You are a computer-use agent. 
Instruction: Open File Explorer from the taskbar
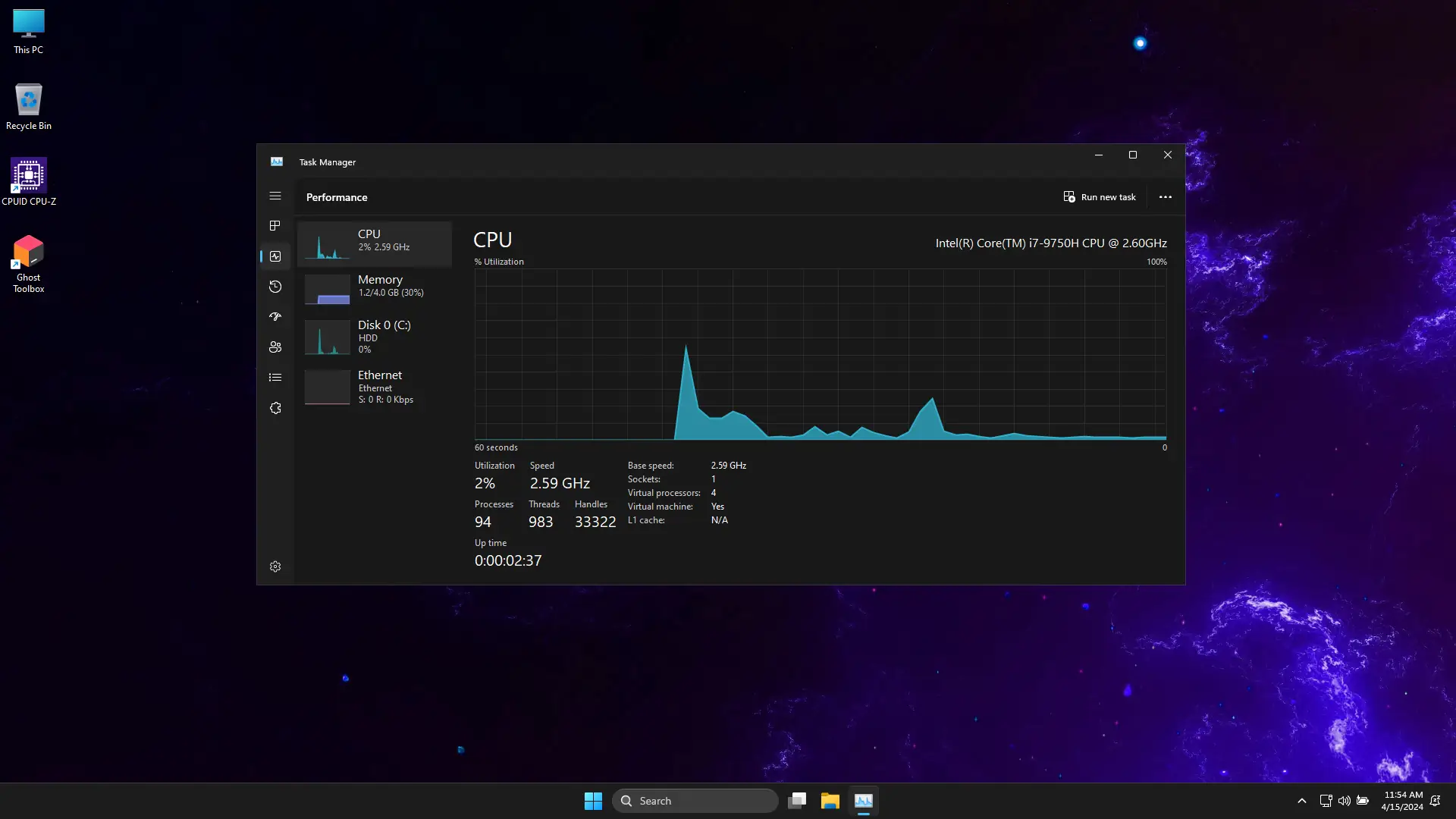click(830, 801)
